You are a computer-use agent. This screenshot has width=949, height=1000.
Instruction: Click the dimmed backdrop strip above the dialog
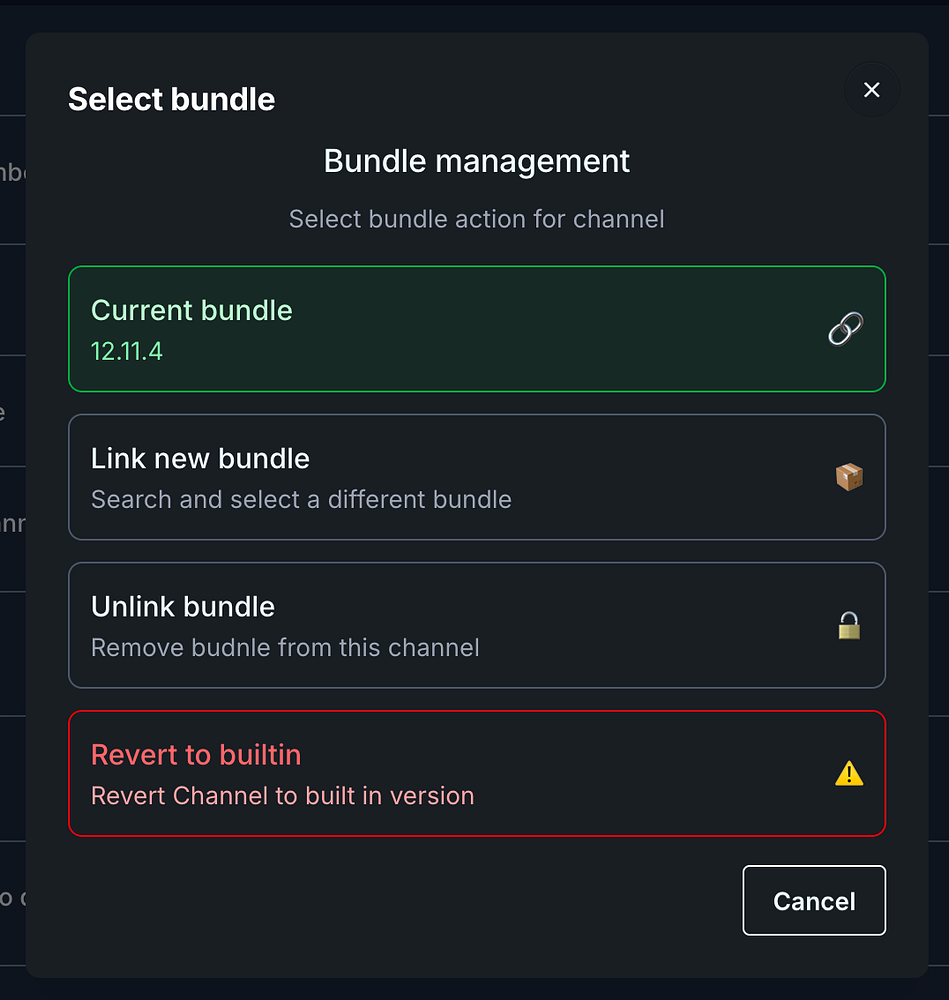pyautogui.click(x=474, y=16)
